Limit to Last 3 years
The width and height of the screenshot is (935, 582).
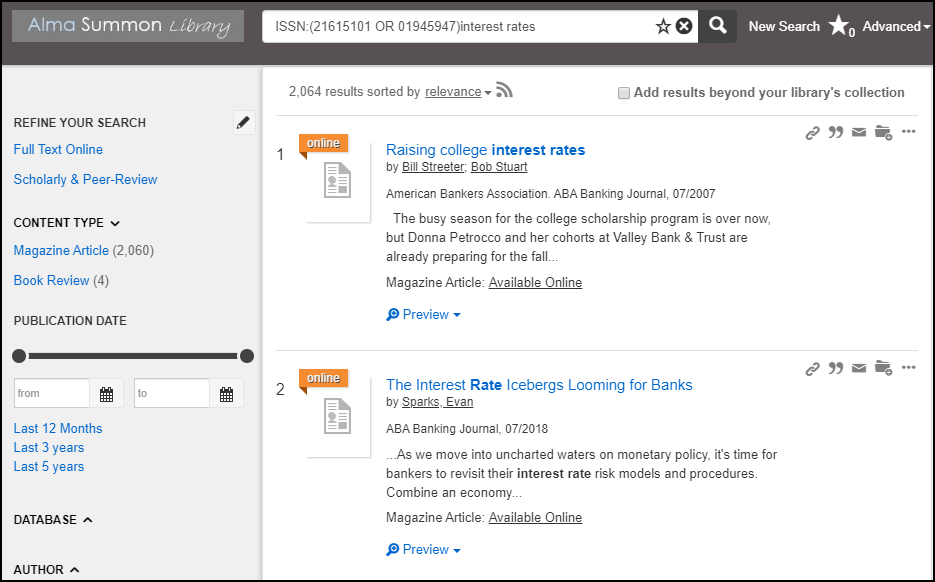coord(49,447)
